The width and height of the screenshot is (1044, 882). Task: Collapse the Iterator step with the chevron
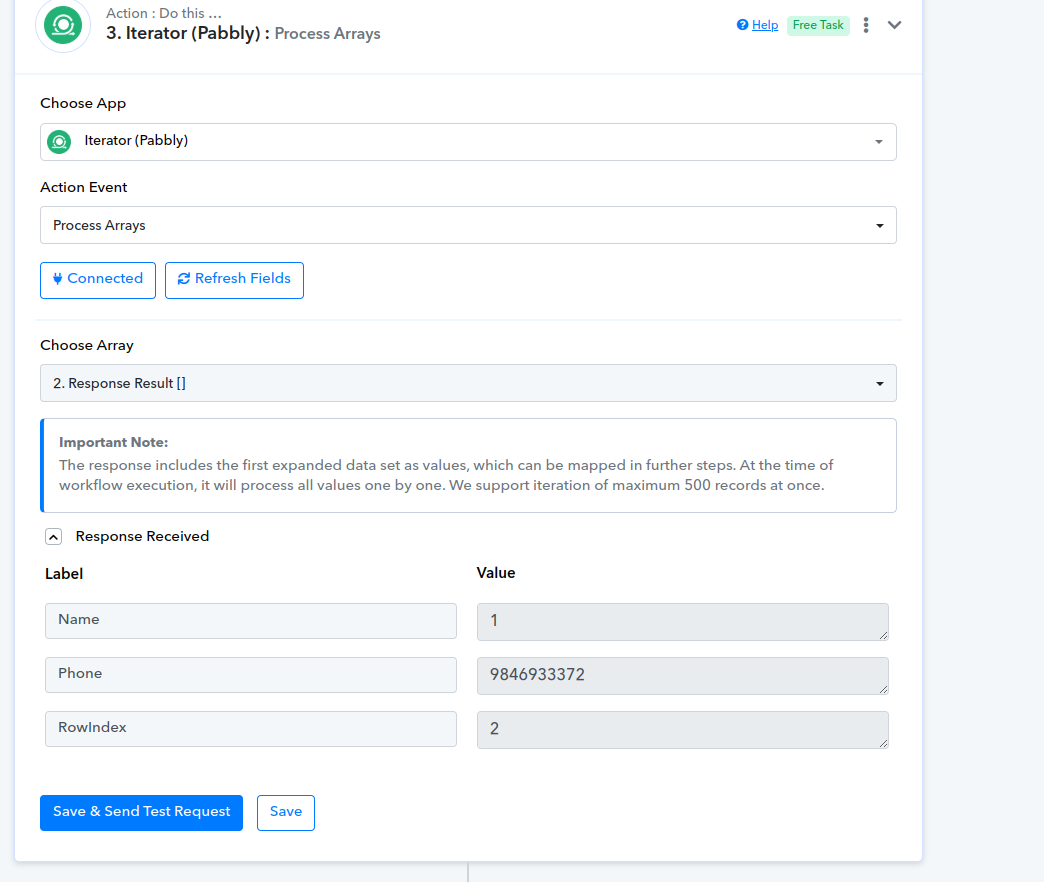(894, 25)
